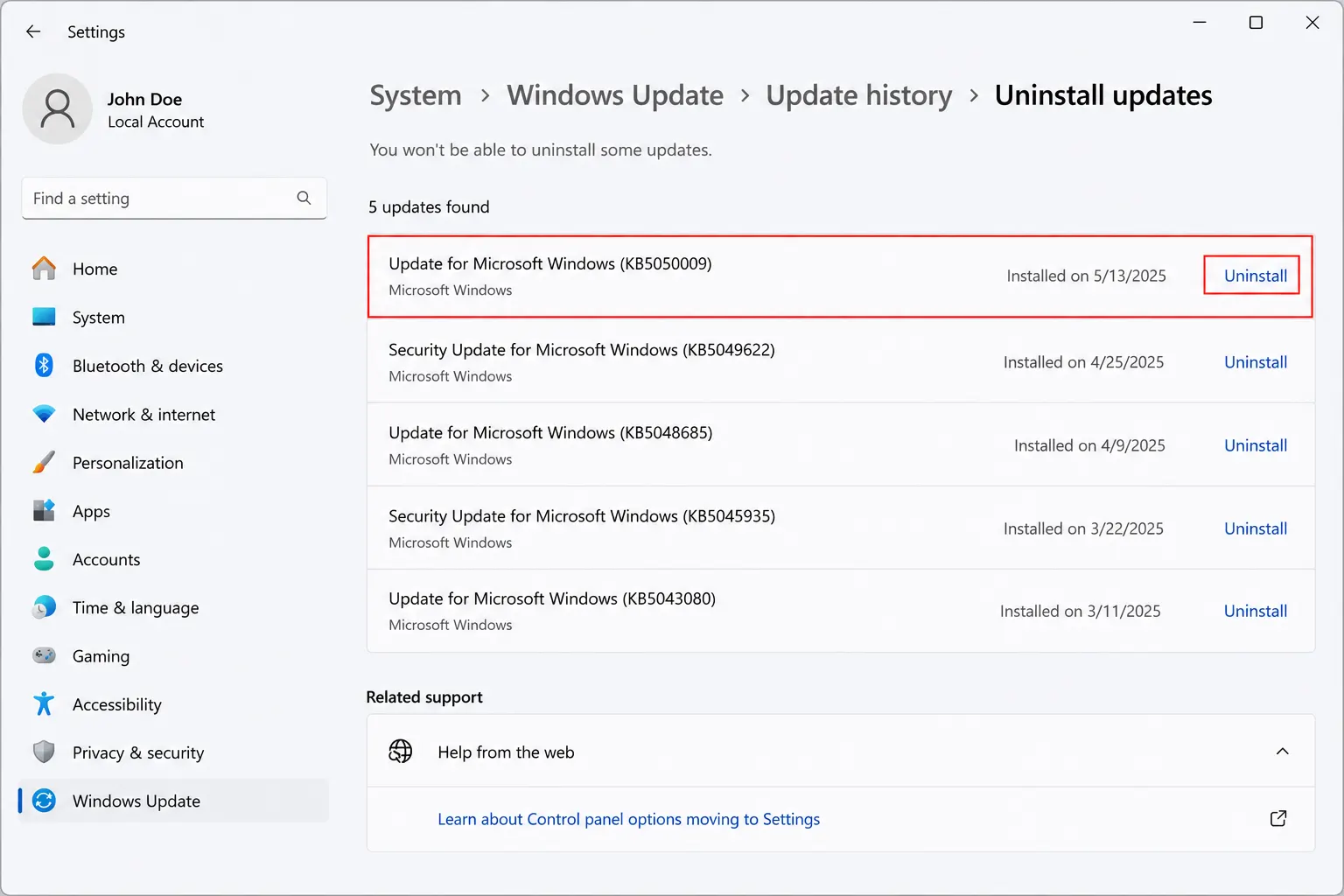Go to Windows Update breadcrumb
Screen dimensions: 1344x896
pyautogui.click(x=615, y=95)
